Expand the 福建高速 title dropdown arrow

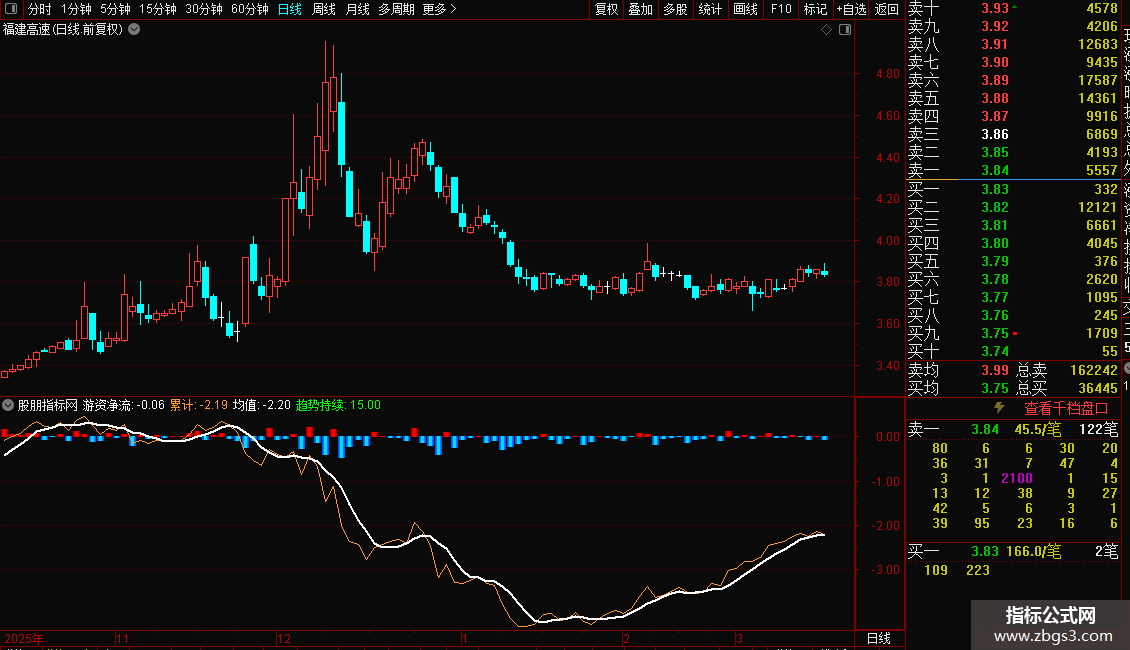134,30
